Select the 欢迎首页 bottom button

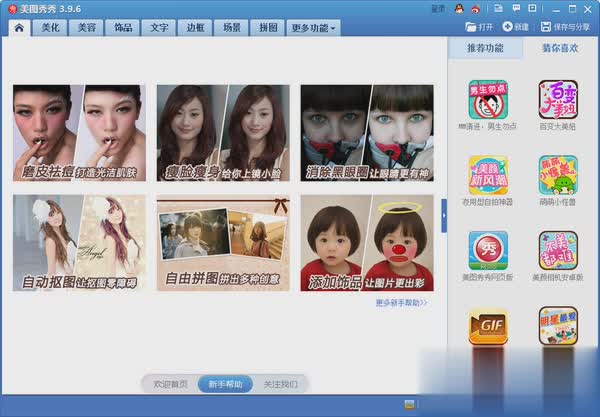point(170,384)
